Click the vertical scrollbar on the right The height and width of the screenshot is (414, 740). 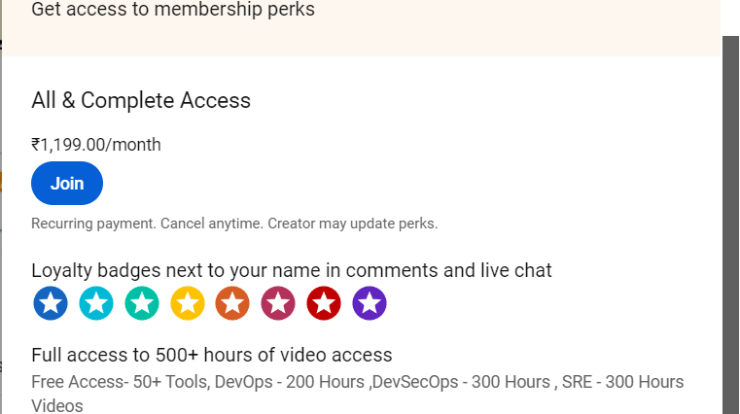(x=731, y=225)
